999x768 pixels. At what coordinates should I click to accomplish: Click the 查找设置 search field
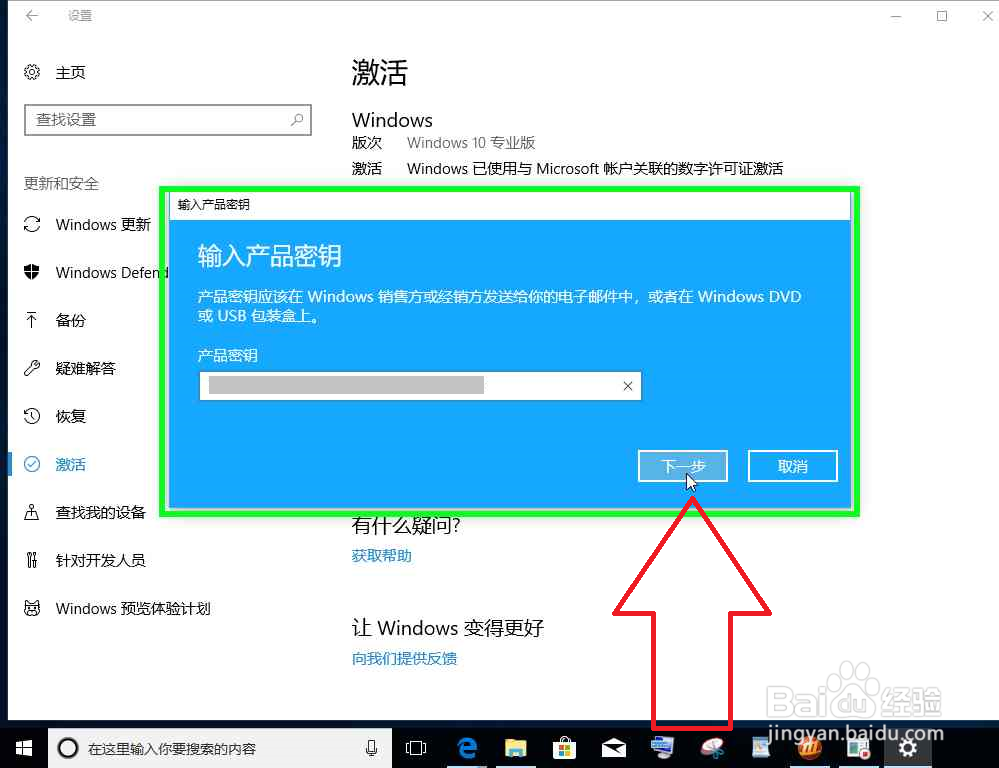[168, 120]
